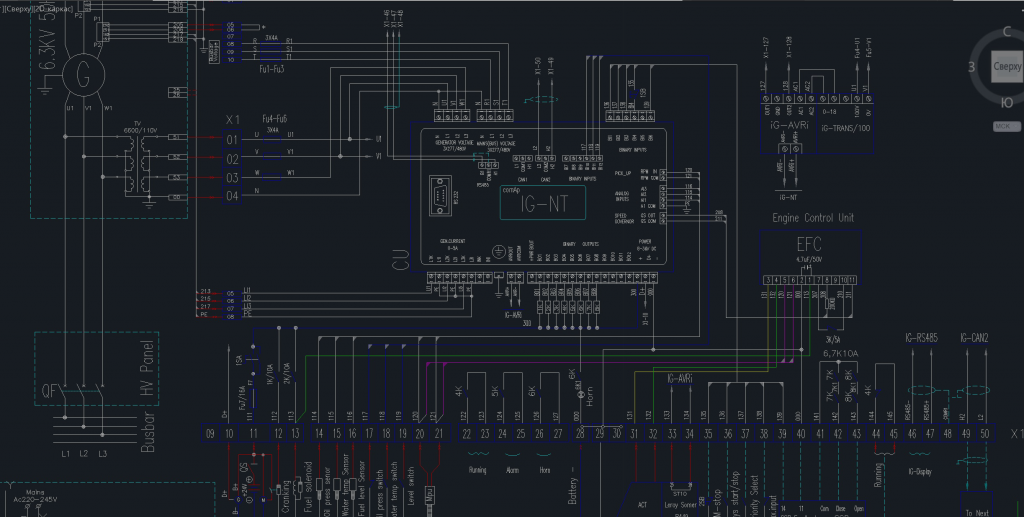Image resolution: width=1024 pixels, height=517 pixels.
Task: Select the ACT actuator label
Action: pos(643,505)
